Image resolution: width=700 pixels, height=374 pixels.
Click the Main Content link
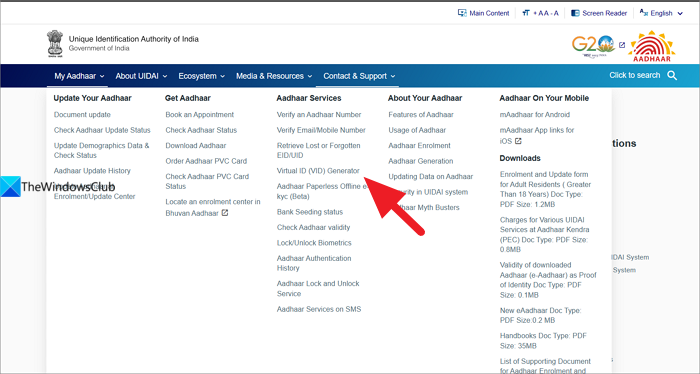click(489, 13)
